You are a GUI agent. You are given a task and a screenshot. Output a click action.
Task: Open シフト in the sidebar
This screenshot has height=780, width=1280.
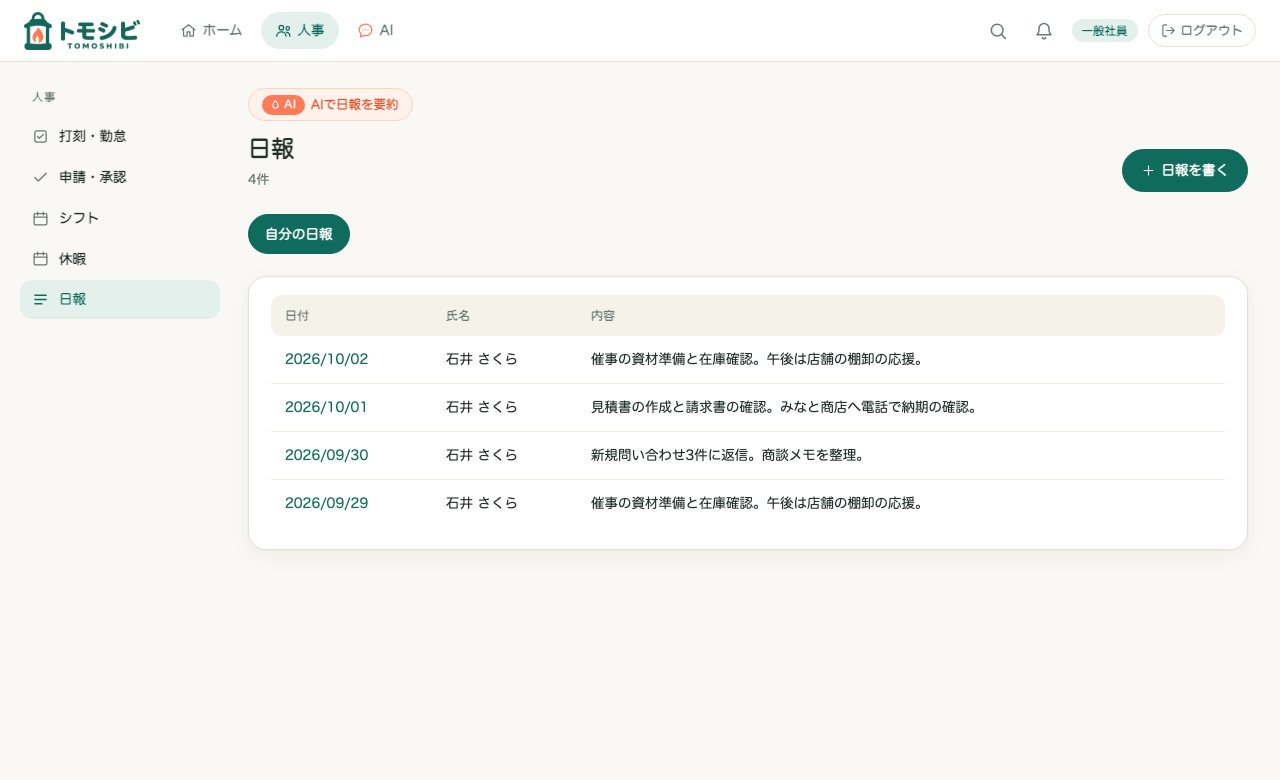(120, 218)
